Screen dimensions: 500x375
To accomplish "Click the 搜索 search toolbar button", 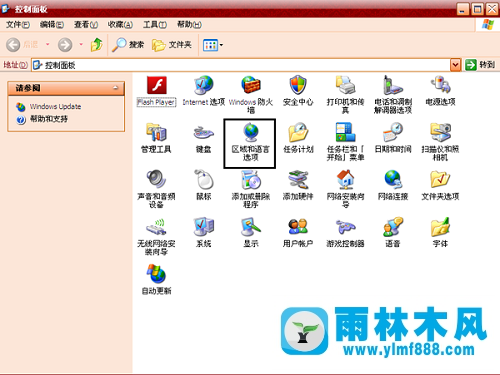I will [128, 45].
